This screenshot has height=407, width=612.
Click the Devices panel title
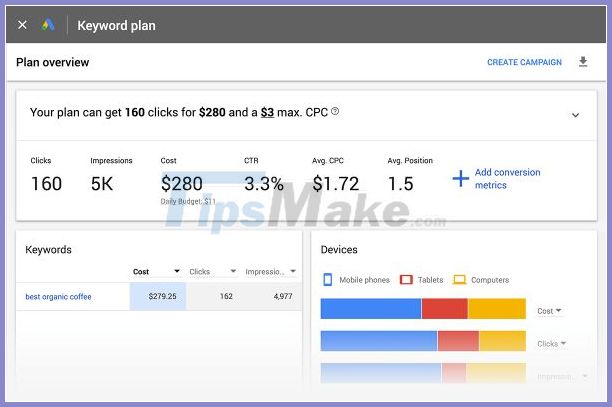pos(339,250)
